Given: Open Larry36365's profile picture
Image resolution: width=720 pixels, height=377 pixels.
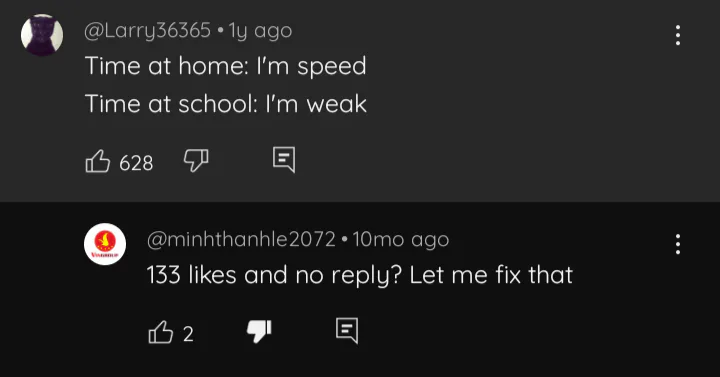Looking at the screenshot, I should point(42,35).
